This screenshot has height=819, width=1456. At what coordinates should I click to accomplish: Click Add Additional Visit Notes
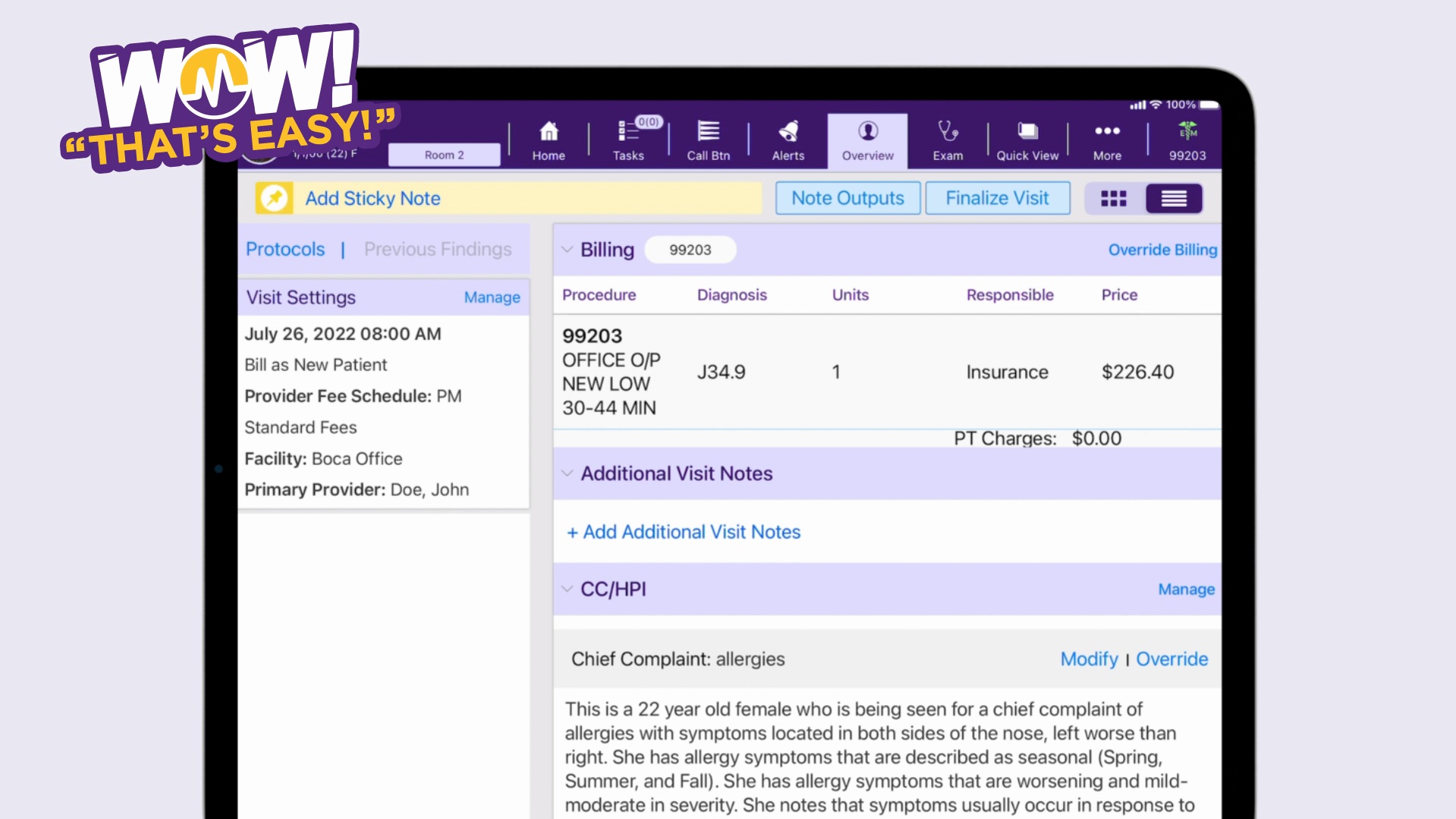pyautogui.click(x=683, y=532)
